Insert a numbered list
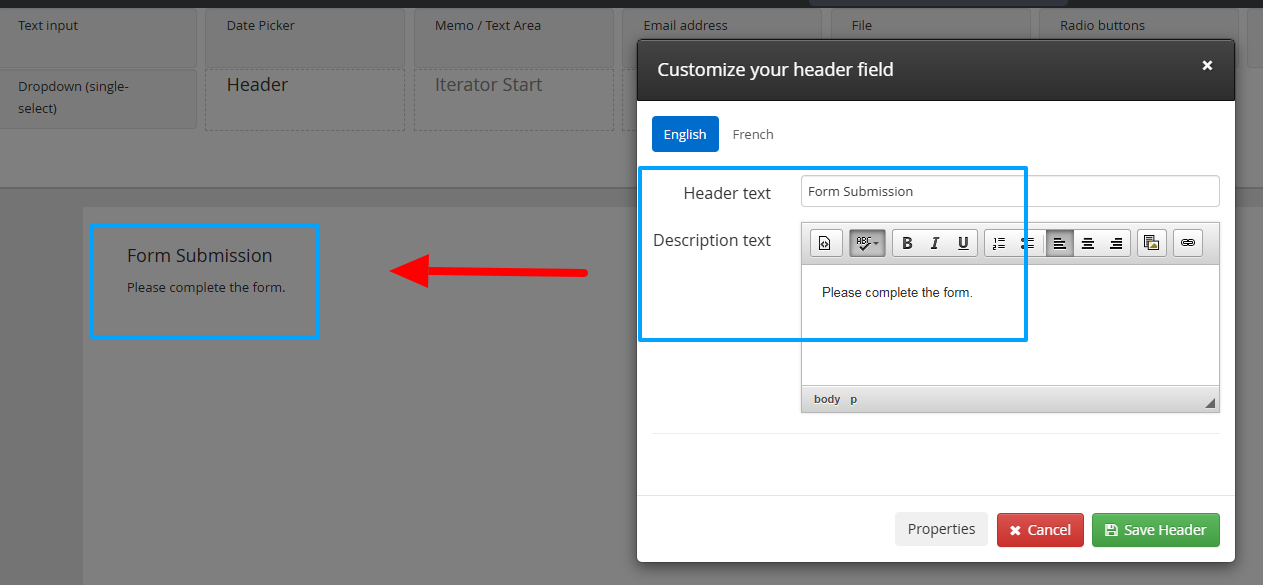This screenshot has width=1263, height=585. click(999, 243)
